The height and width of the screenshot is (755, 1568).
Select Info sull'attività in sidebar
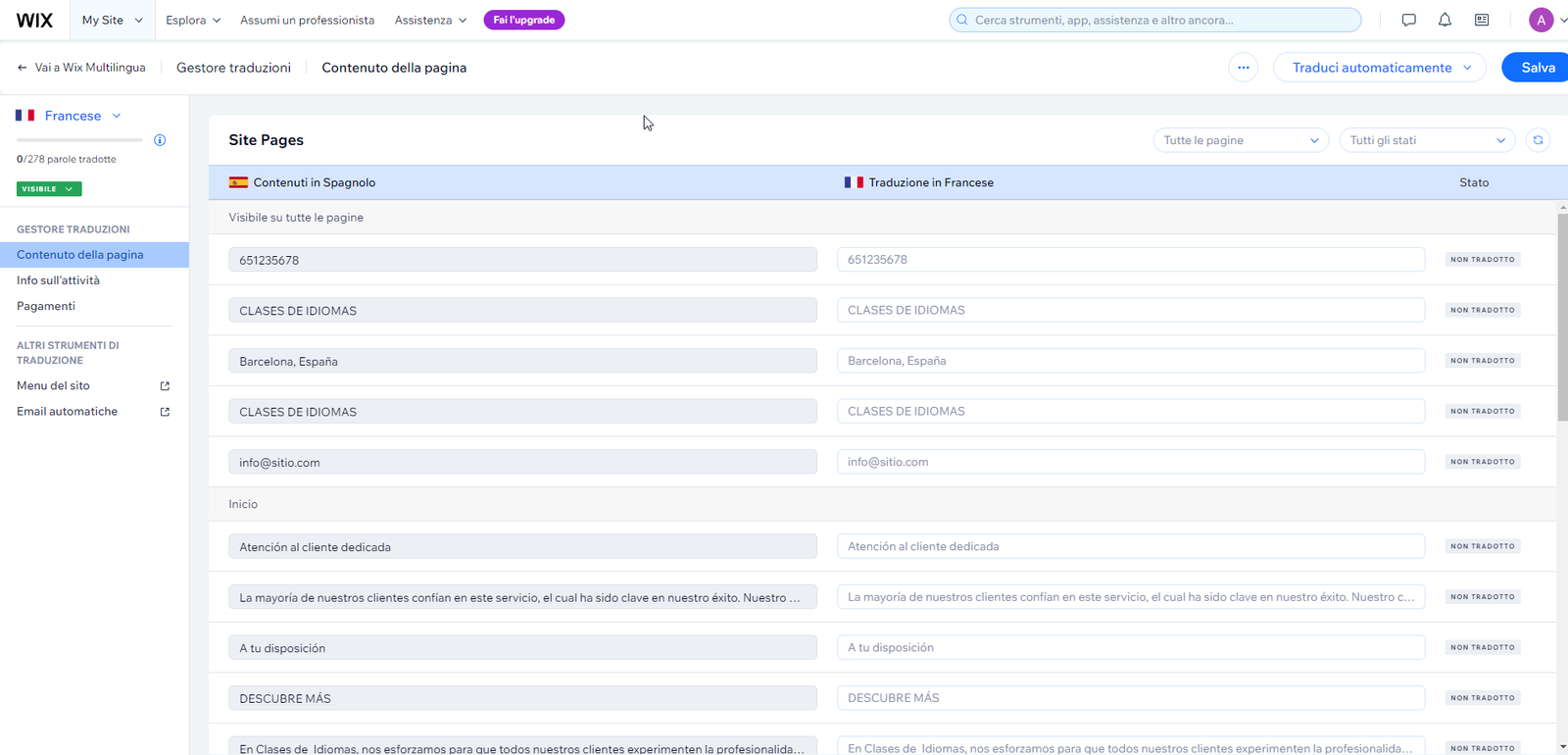click(x=58, y=280)
